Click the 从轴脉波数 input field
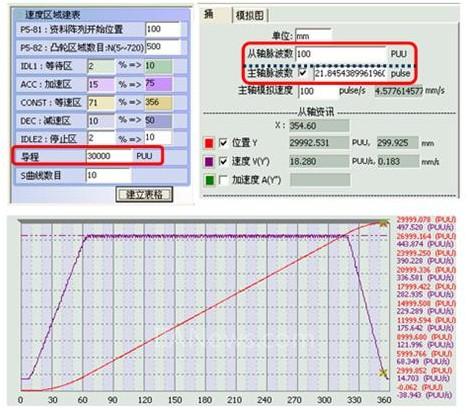468x414 pixels. tap(340, 54)
